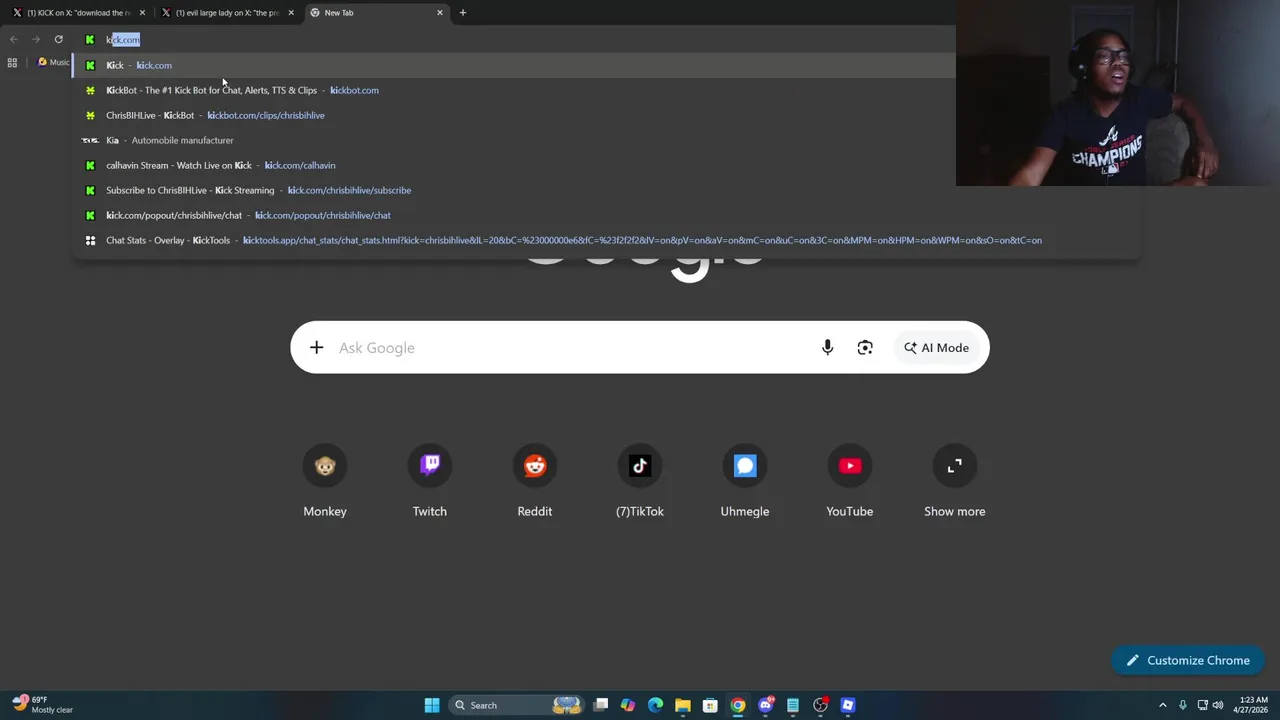Image resolution: width=1280 pixels, height=720 pixels.
Task: Reload the current page
Action: 59,40
